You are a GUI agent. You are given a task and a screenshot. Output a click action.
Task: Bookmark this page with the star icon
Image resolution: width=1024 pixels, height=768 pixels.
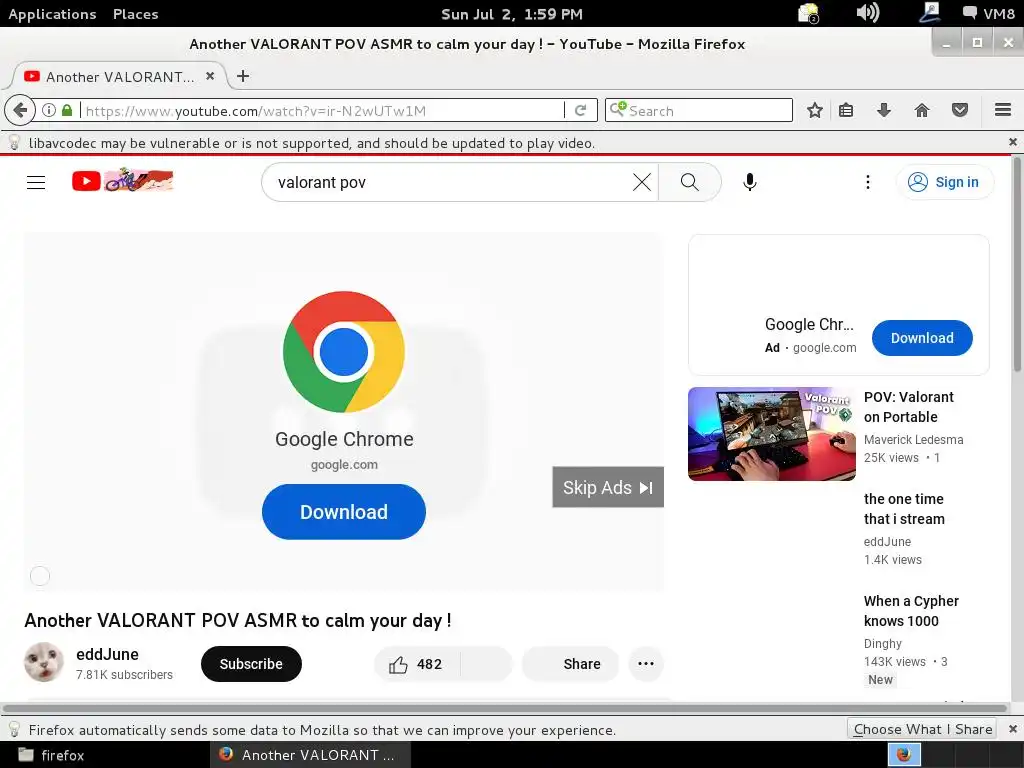pyautogui.click(x=814, y=110)
